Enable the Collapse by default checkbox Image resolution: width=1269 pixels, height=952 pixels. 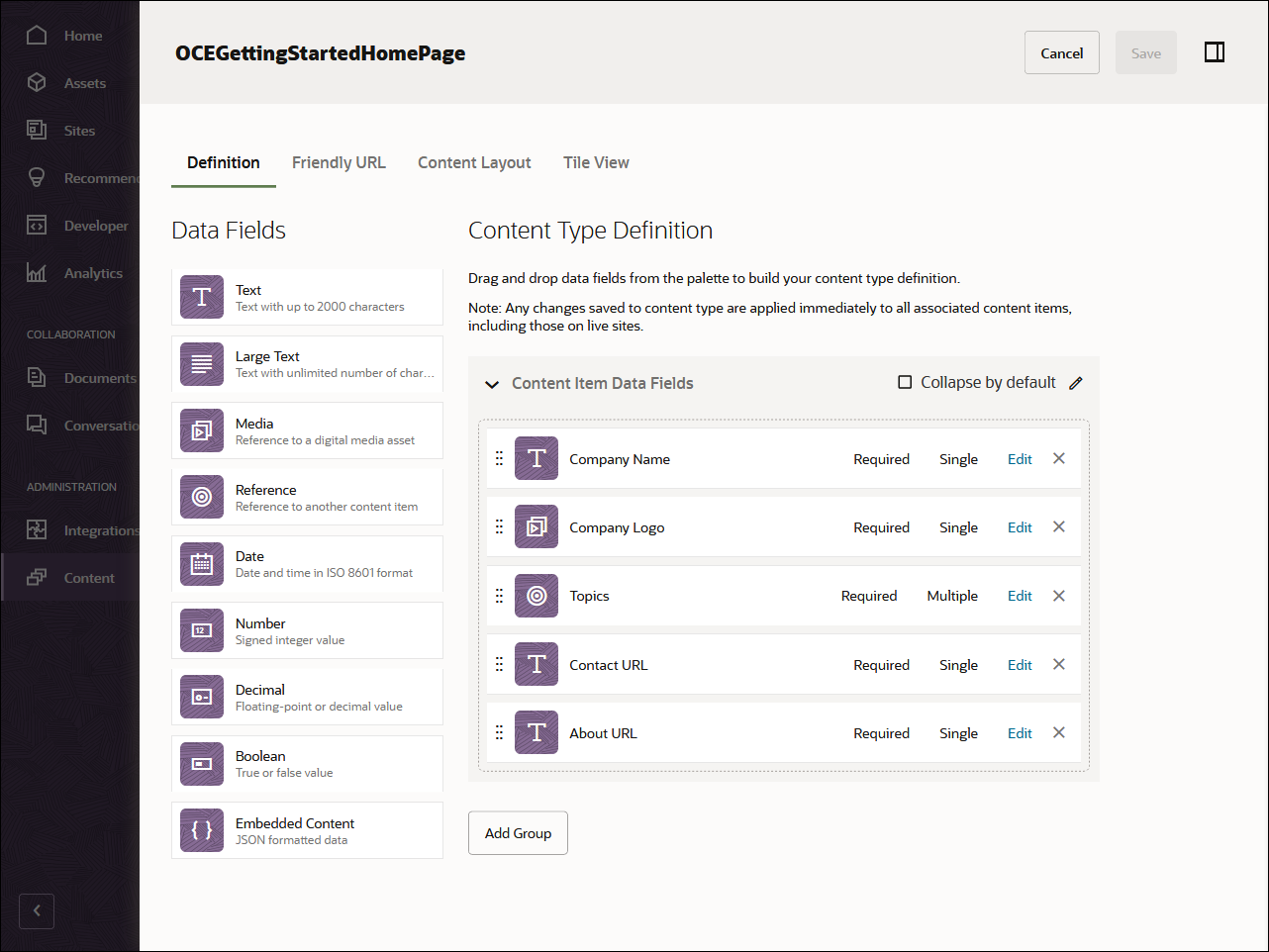point(903,382)
